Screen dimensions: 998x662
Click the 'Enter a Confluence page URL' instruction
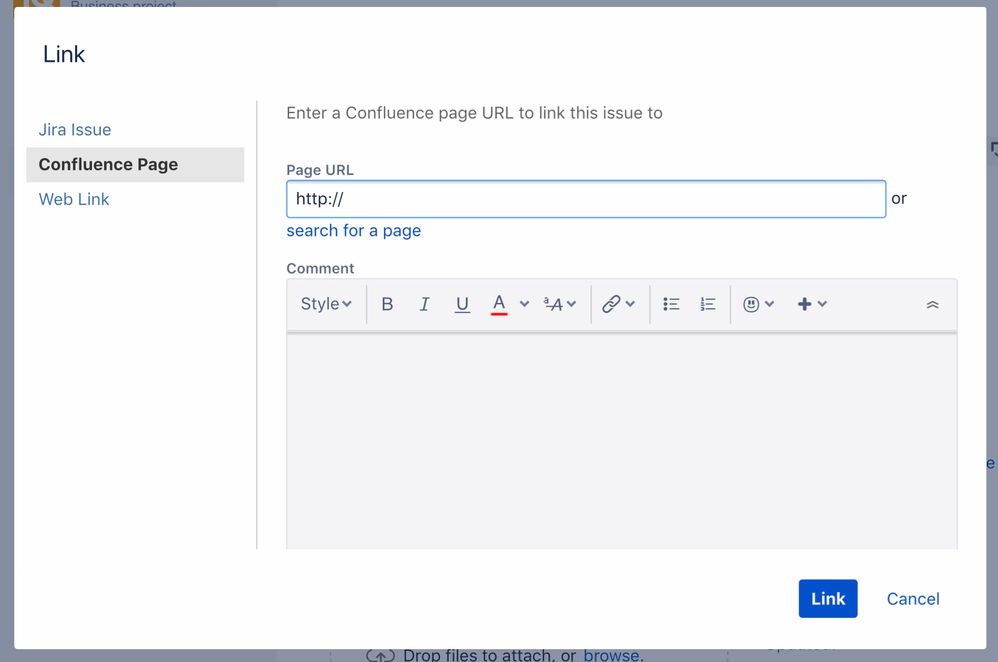[x=474, y=113]
